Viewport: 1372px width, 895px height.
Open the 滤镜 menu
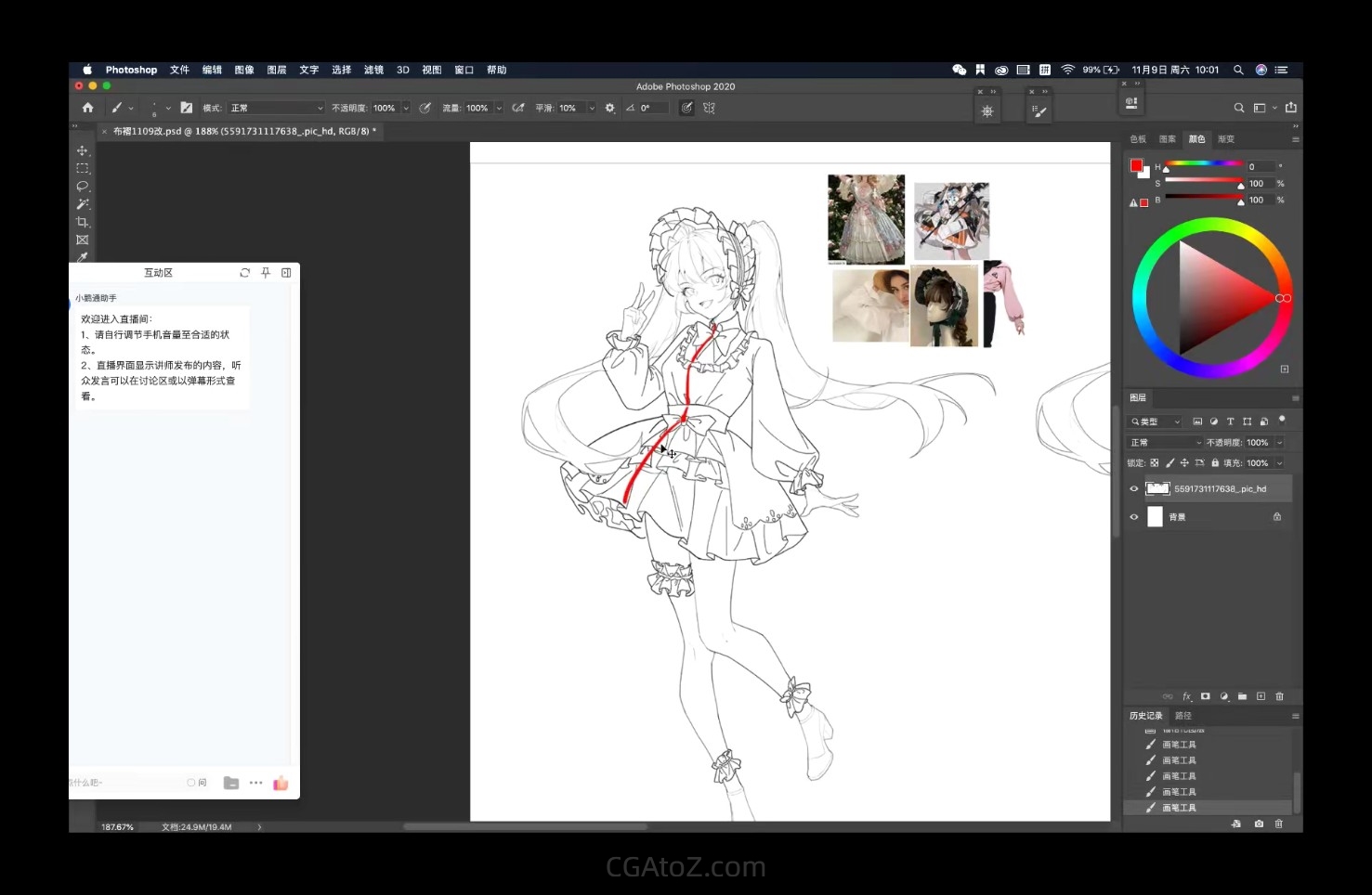(x=373, y=70)
